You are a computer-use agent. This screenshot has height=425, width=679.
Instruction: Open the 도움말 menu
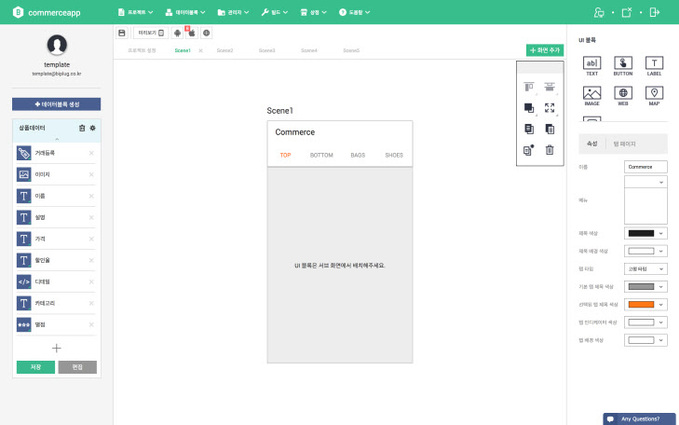coord(354,12)
